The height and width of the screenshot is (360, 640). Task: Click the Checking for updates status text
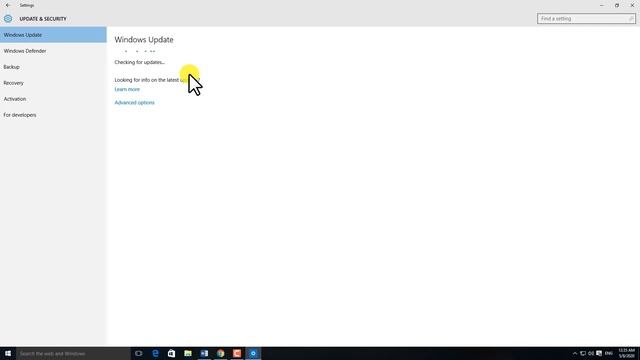140,62
